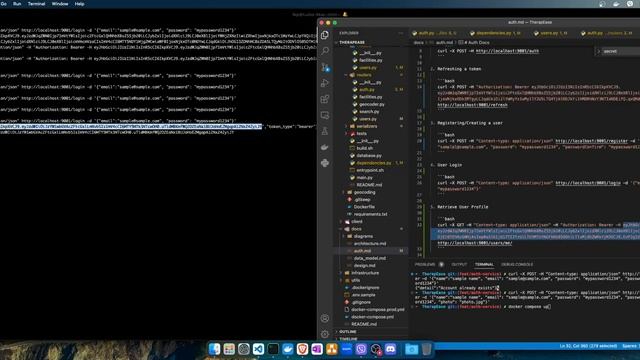Switch to Visual Studio Code in Dock
The image size is (640, 360).
click(x=258, y=349)
